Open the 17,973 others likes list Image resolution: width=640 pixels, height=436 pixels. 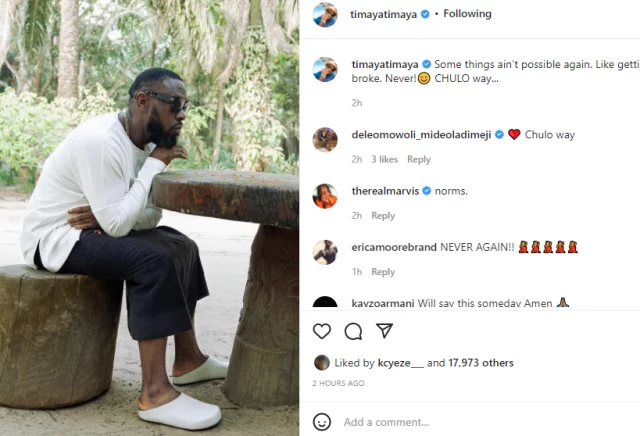pyautogui.click(x=482, y=363)
